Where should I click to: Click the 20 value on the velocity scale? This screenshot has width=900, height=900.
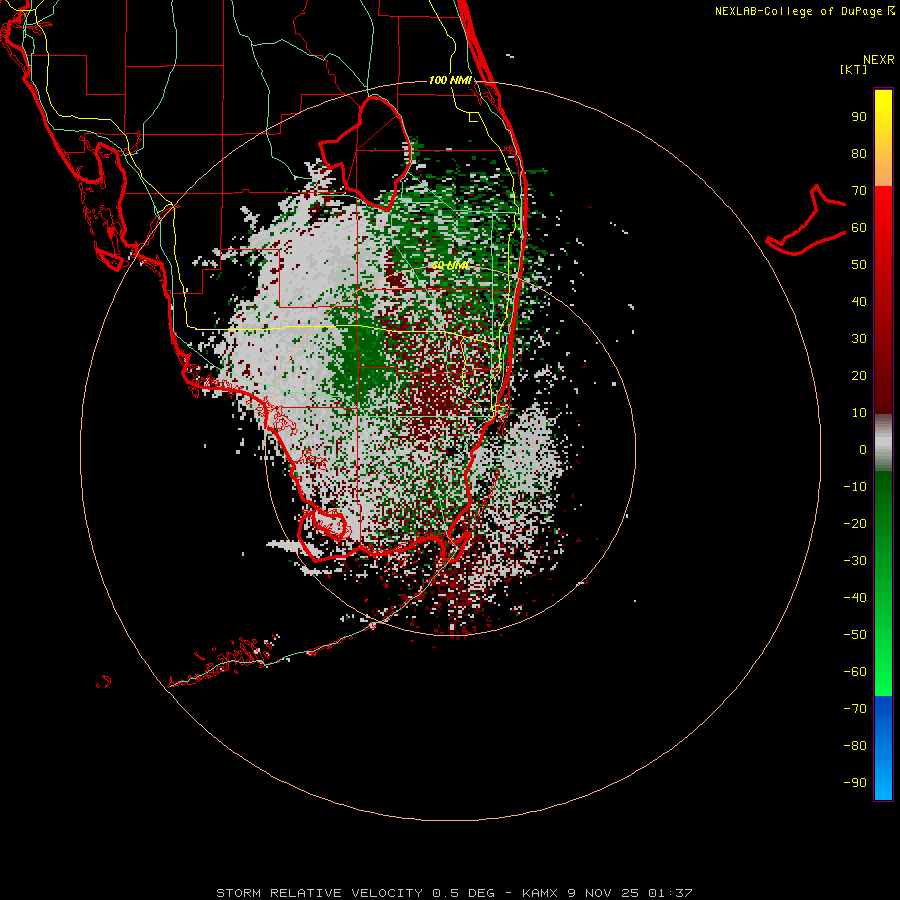point(859,375)
